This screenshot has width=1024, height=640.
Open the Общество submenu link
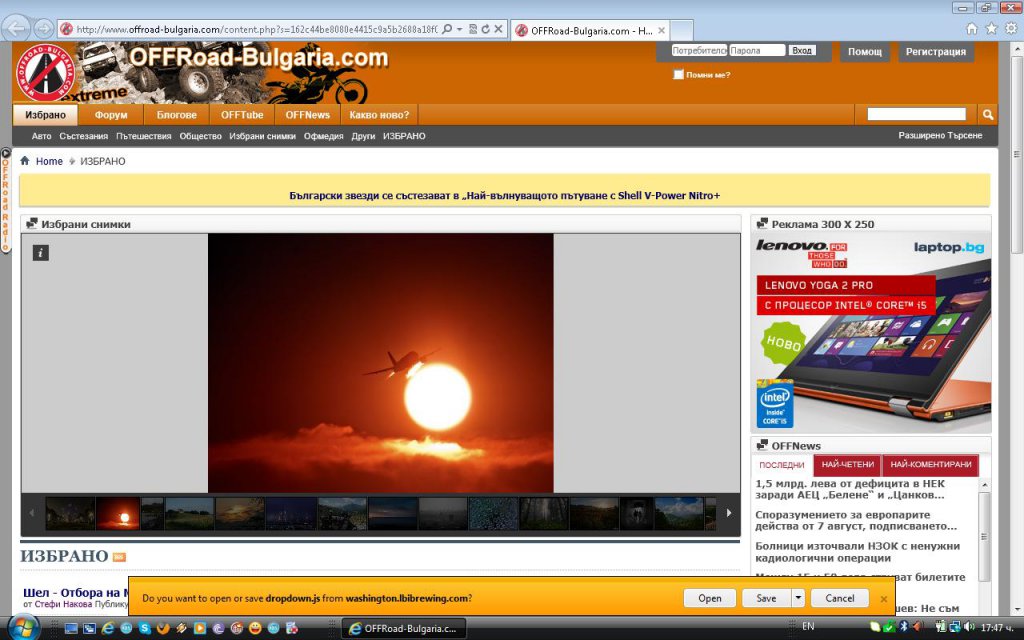[x=200, y=136]
